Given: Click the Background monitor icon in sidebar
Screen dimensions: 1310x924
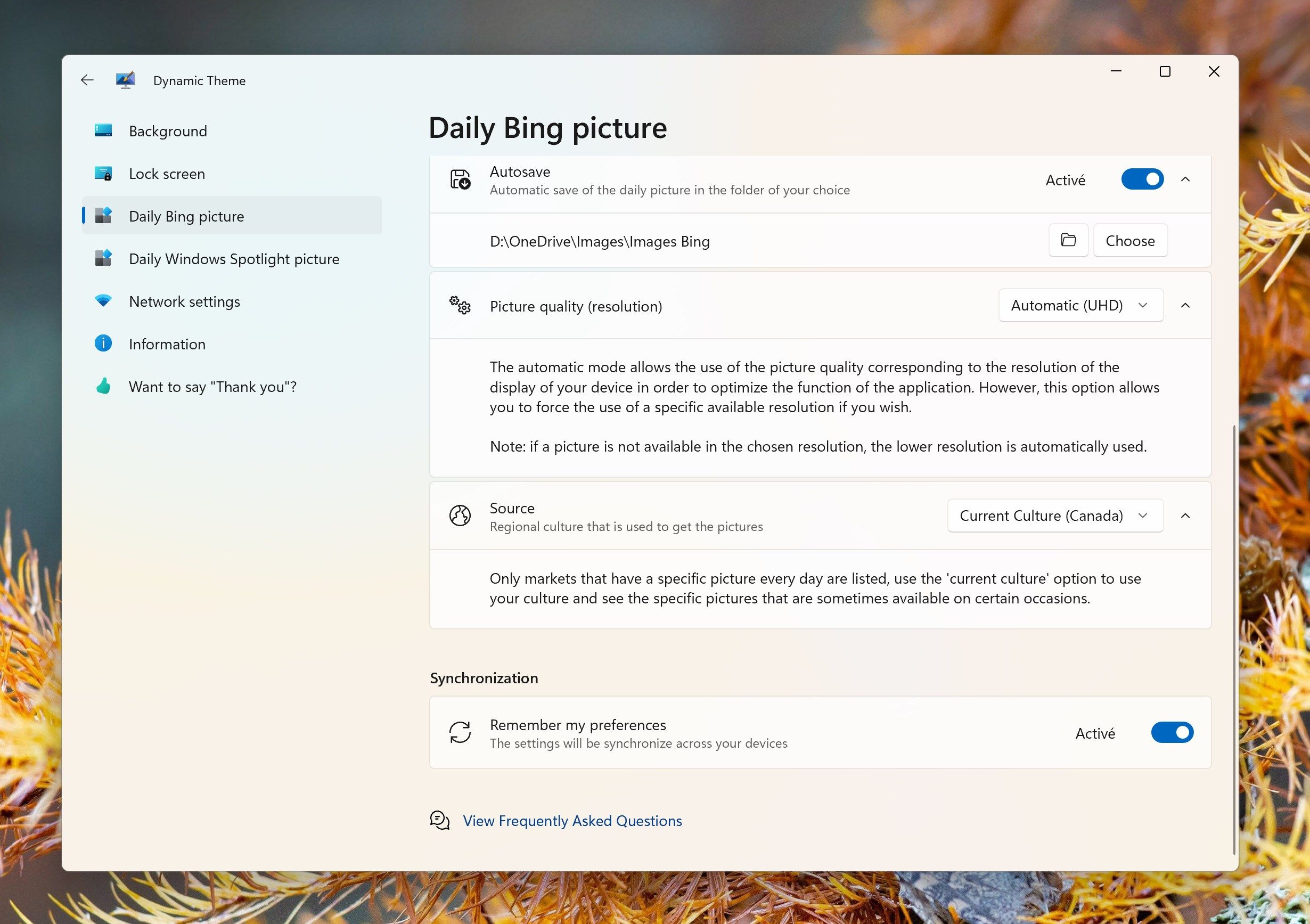Looking at the screenshot, I should [x=103, y=130].
